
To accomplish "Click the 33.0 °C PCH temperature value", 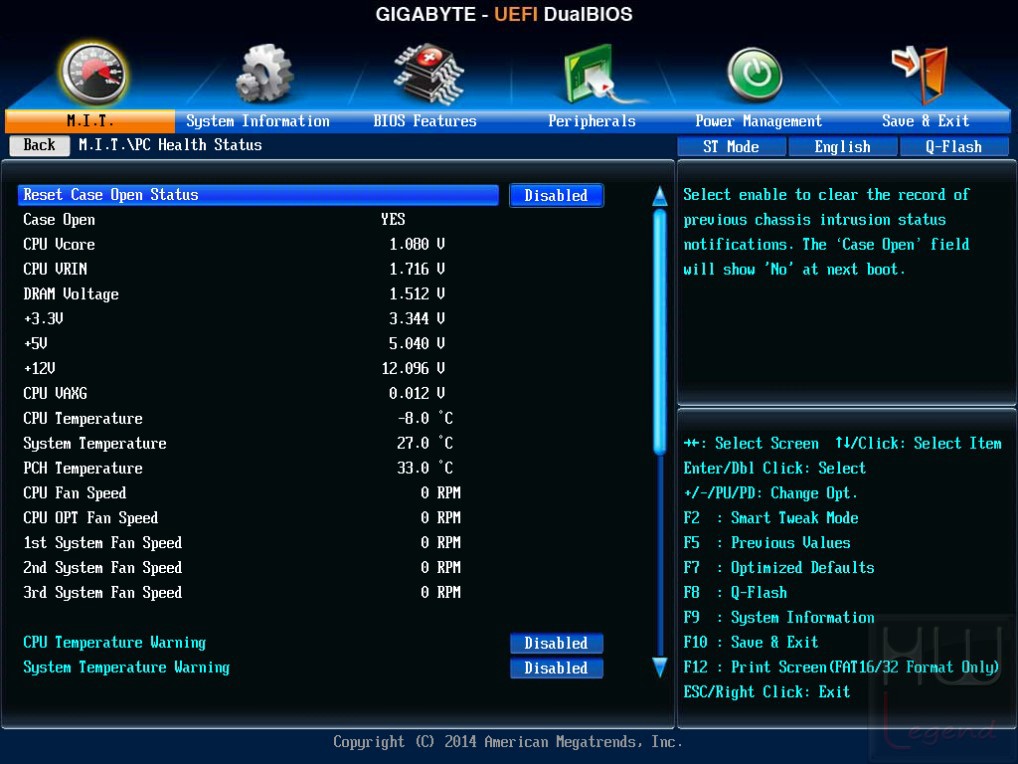I will click(x=425, y=468).
